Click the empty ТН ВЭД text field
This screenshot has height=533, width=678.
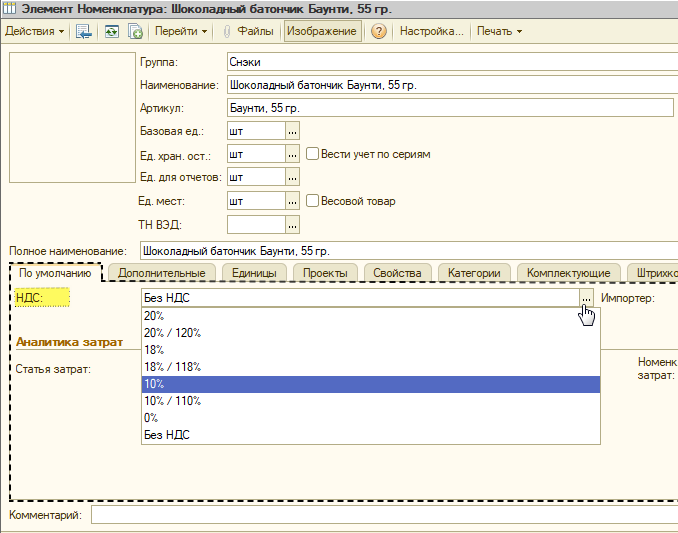click(x=256, y=225)
